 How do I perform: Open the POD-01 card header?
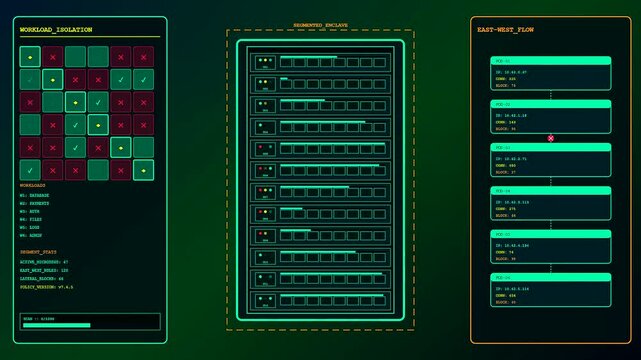click(x=551, y=61)
